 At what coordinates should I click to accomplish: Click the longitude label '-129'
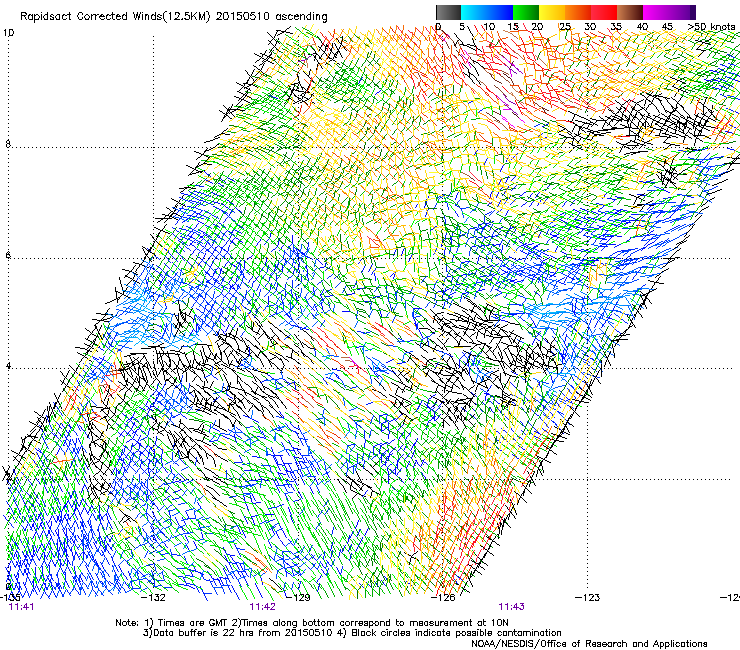pos(299,597)
